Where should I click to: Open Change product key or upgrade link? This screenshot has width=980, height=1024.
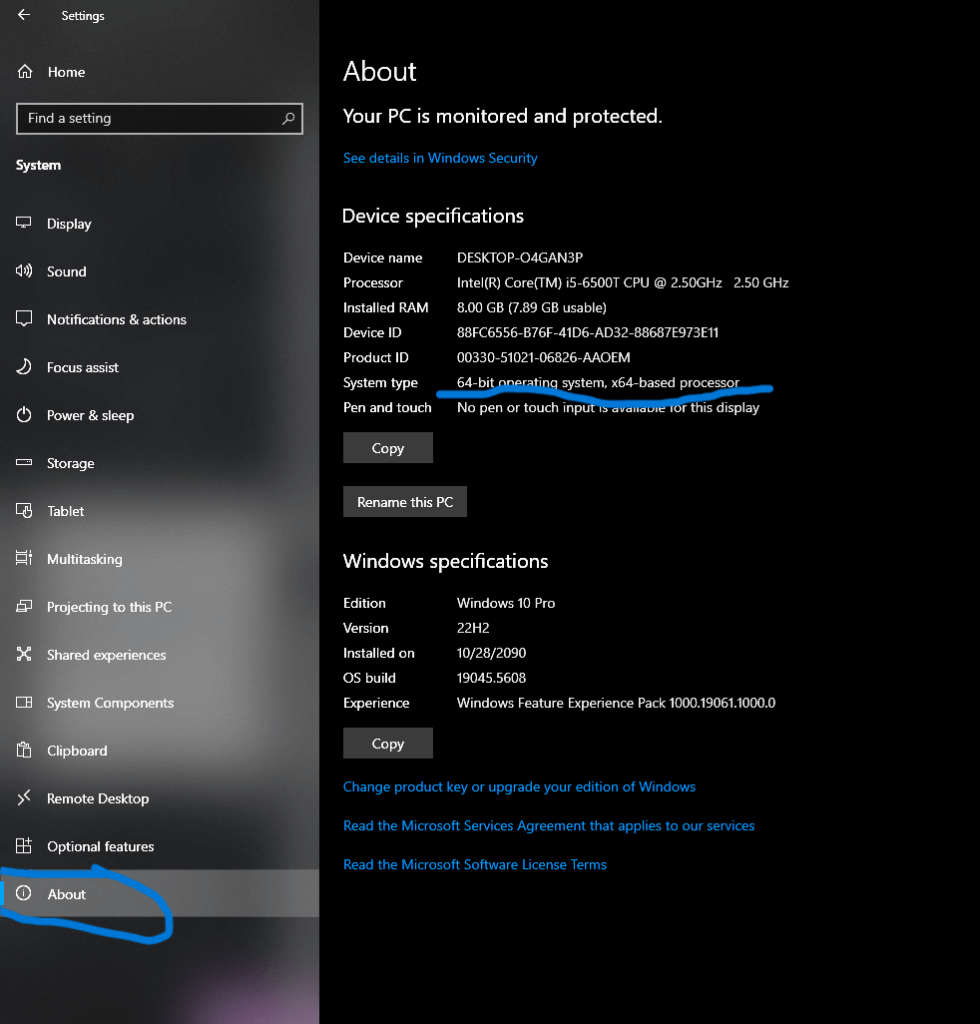click(x=519, y=786)
